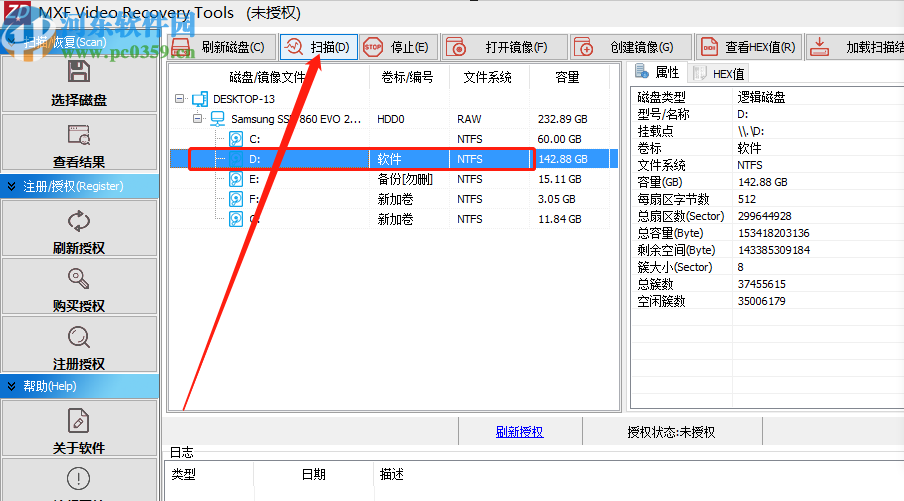The height and width of the screenshot is (501, 904).
Task: Select the C: partition row
Action: click(x=390, y=139)
